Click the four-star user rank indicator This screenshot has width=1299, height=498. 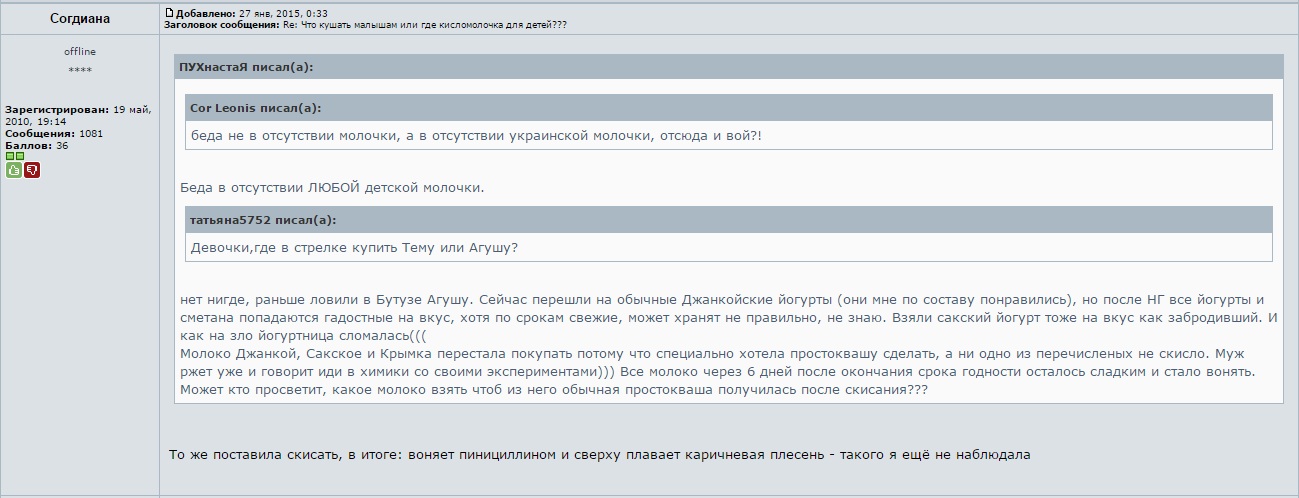80,70
